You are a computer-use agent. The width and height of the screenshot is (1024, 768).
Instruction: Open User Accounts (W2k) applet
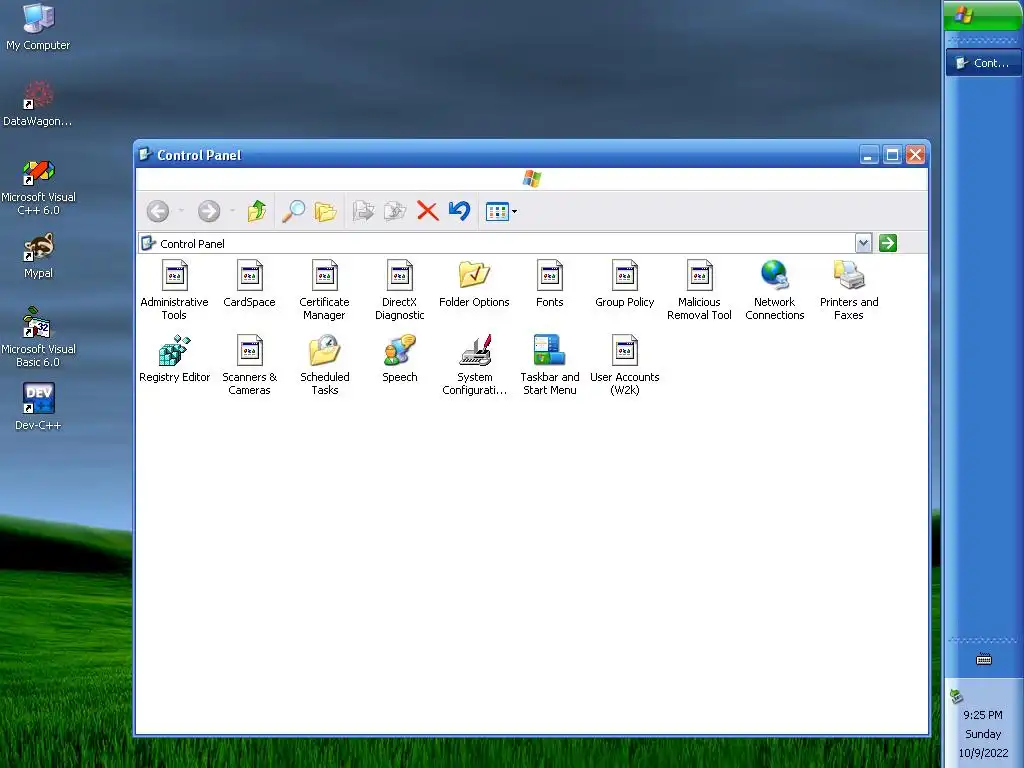coord(624,365)
